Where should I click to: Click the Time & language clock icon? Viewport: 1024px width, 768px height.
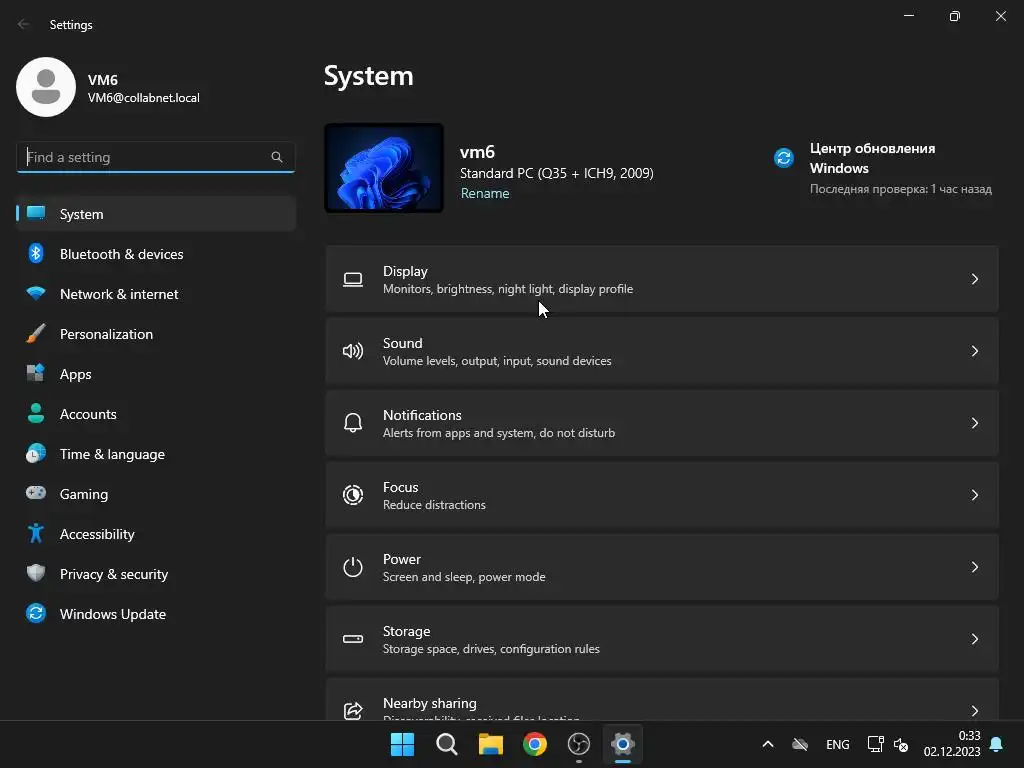point(36,453)
